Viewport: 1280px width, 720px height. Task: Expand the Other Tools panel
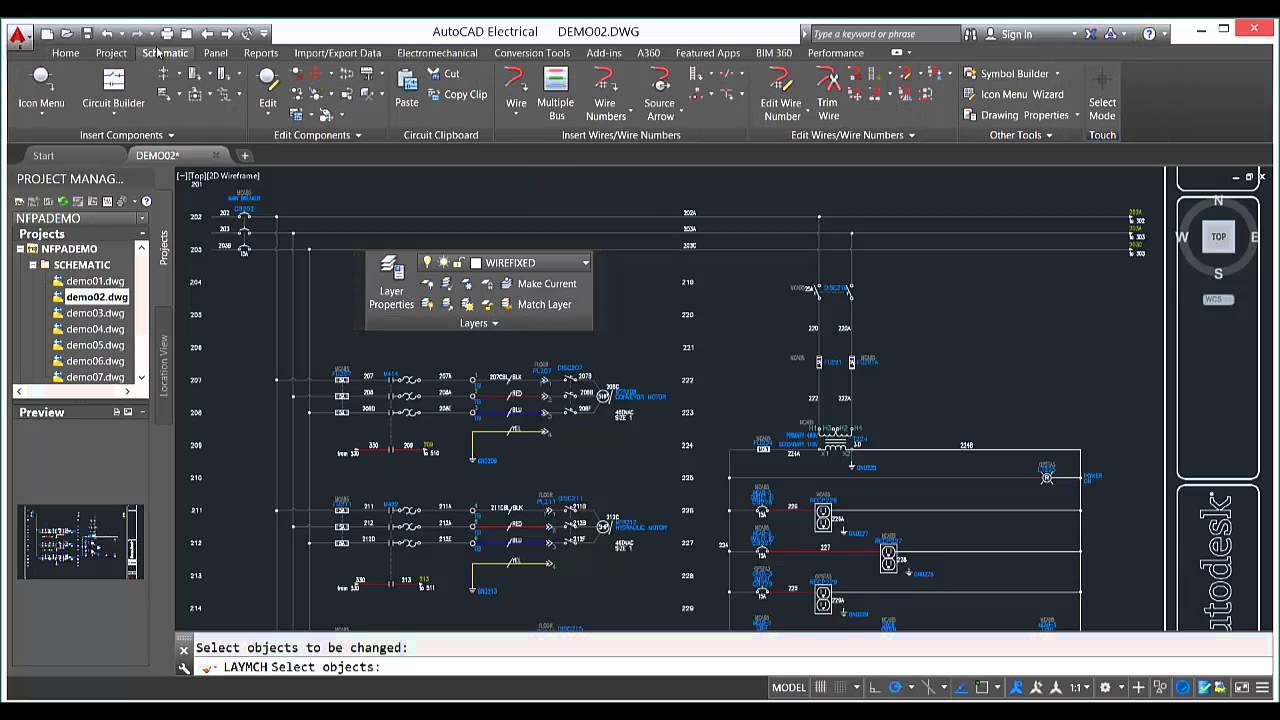tap(1021, 135)
